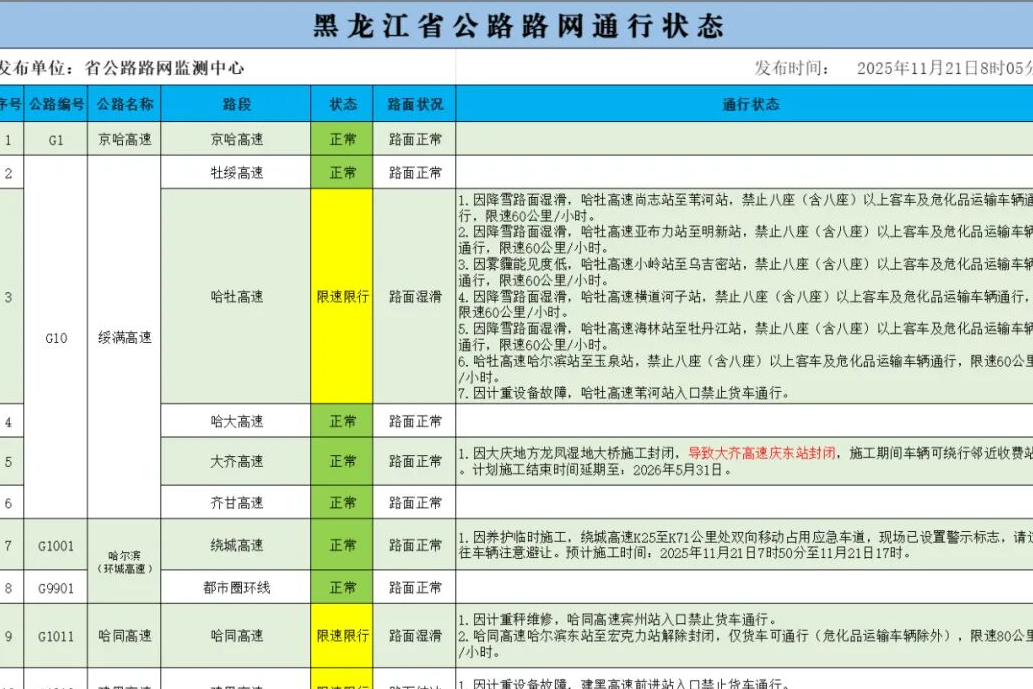Click the red 导致大齐高速庆东站封闭 text
The width and height of the screenshot is (1033, 689).
point(761,453)
